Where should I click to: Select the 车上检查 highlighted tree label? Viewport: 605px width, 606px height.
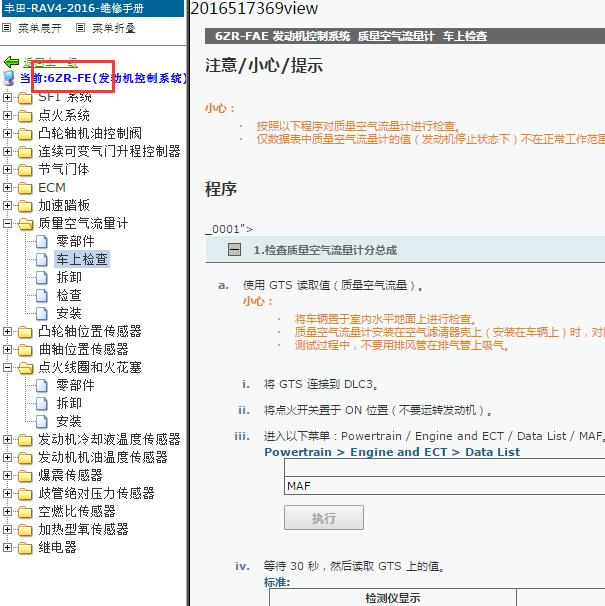[x=82, y=259]
